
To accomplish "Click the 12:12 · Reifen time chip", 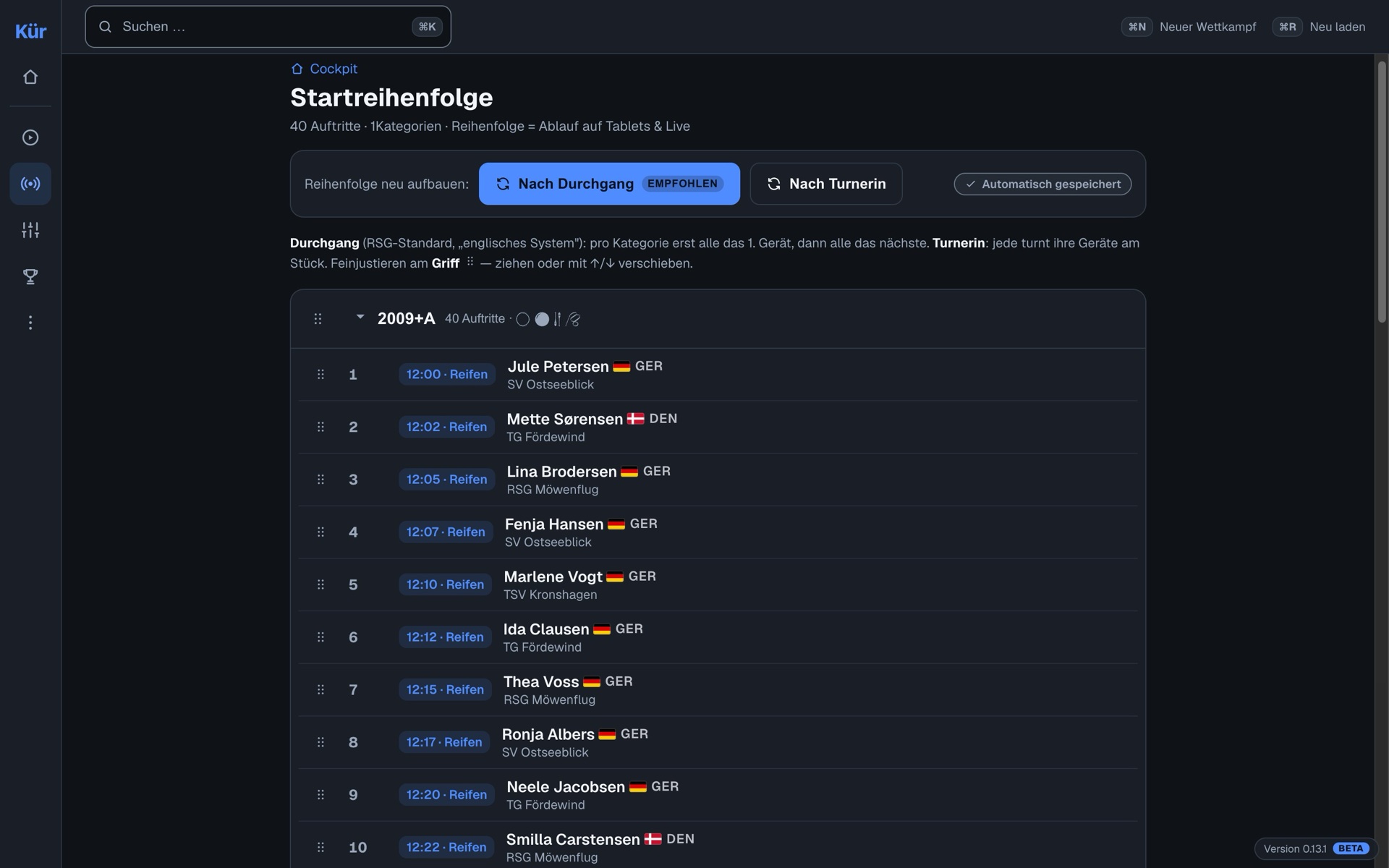I will [x=445, y=637].
